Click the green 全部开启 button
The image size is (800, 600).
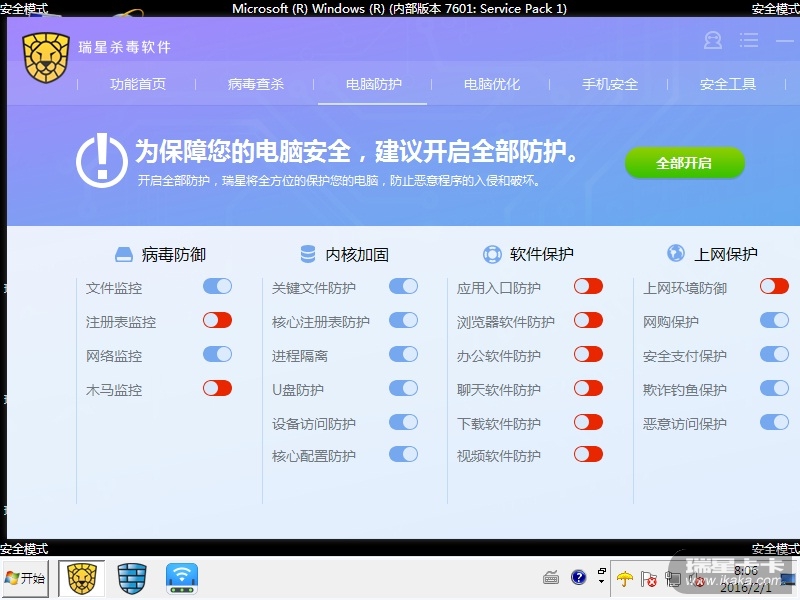pos(684,163)
